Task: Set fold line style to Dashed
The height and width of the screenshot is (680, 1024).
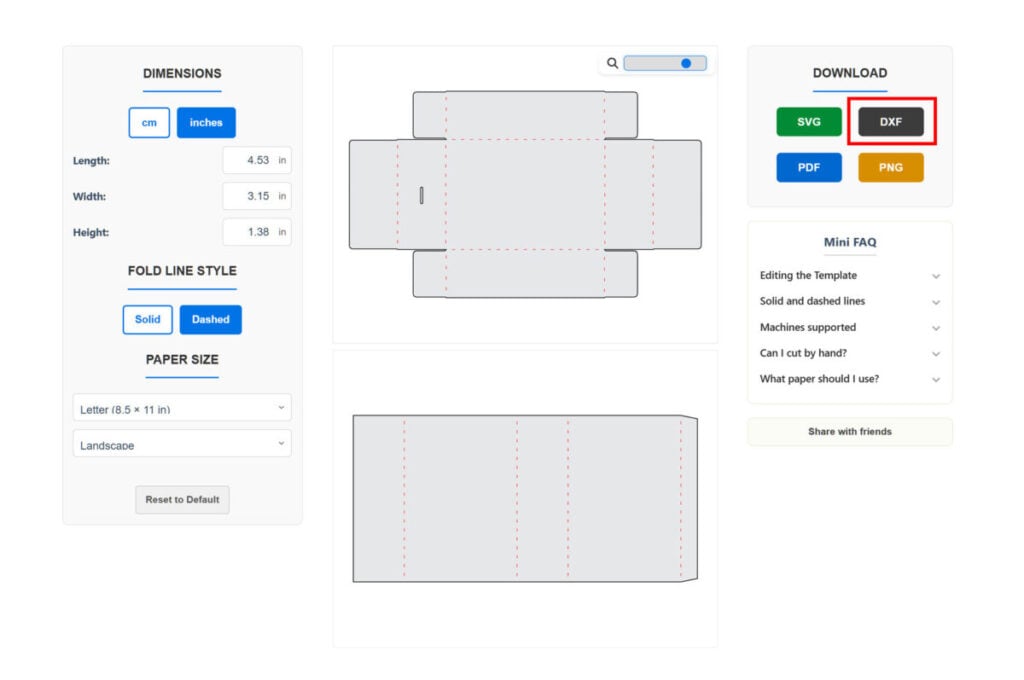Action: (211, 320)
